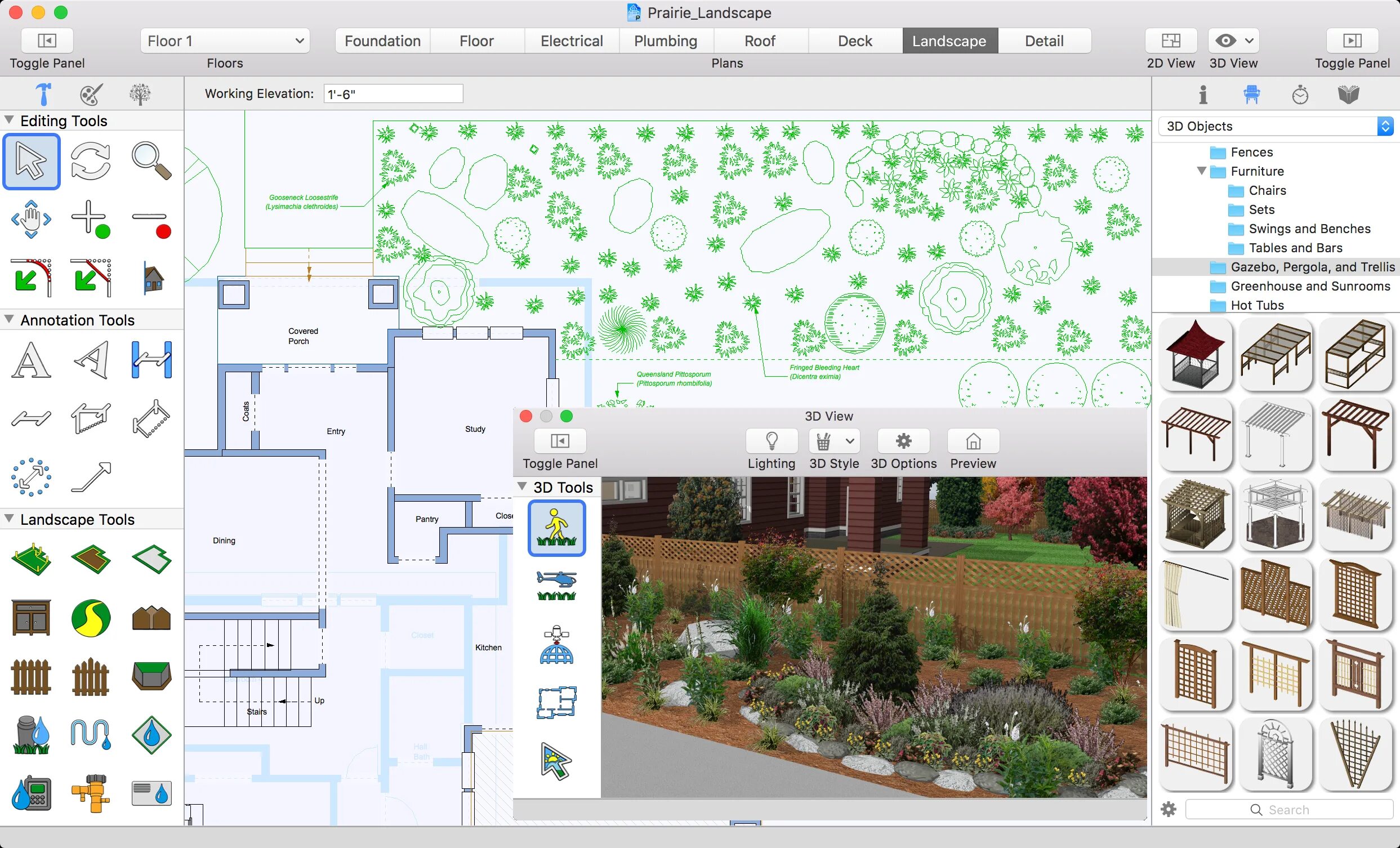Toggle the panel in 3D View window
The image size is (1400, 848).
[x=560, y=441]
